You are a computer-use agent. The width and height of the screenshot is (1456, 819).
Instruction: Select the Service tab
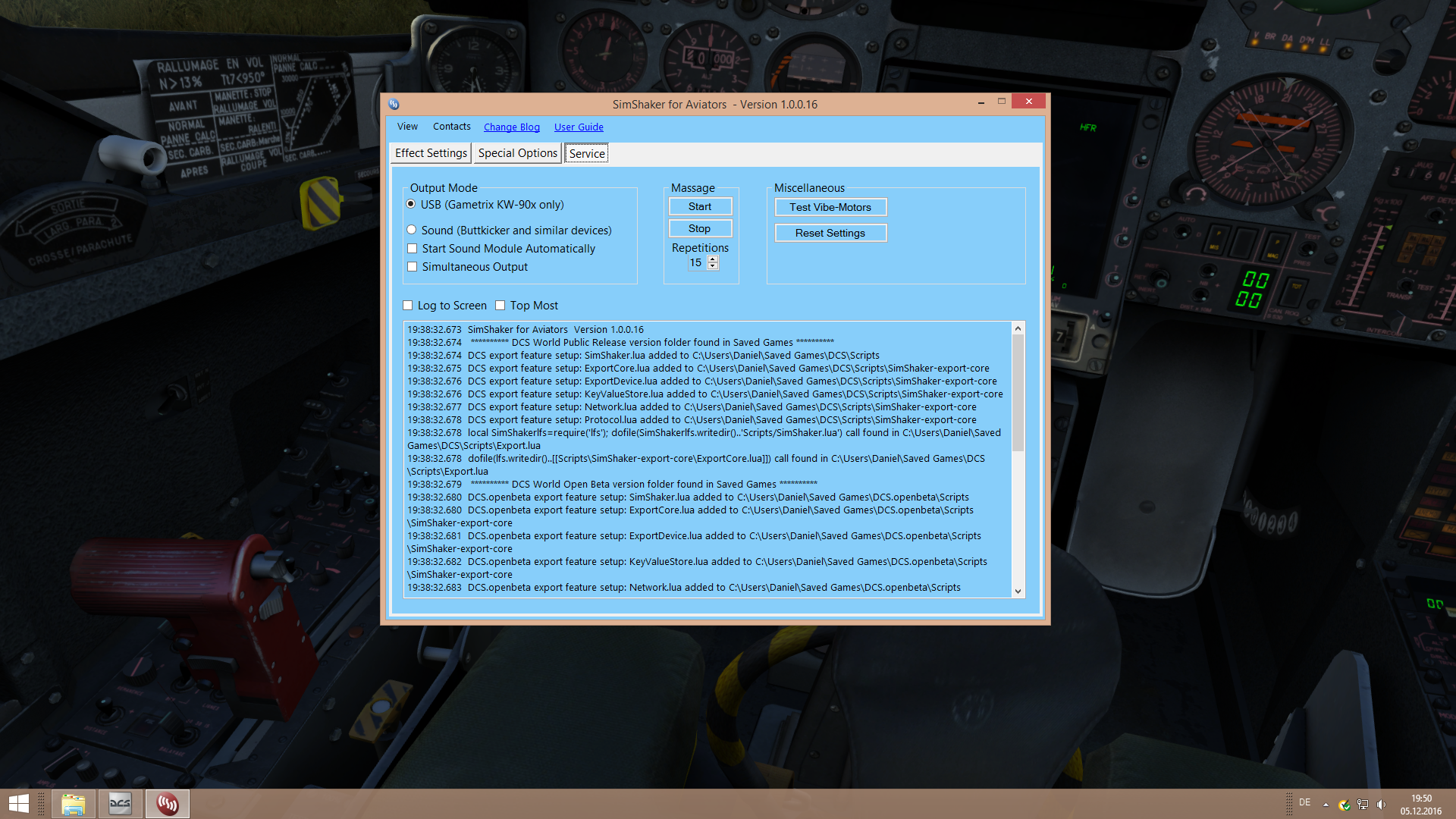tap(587, 153)
